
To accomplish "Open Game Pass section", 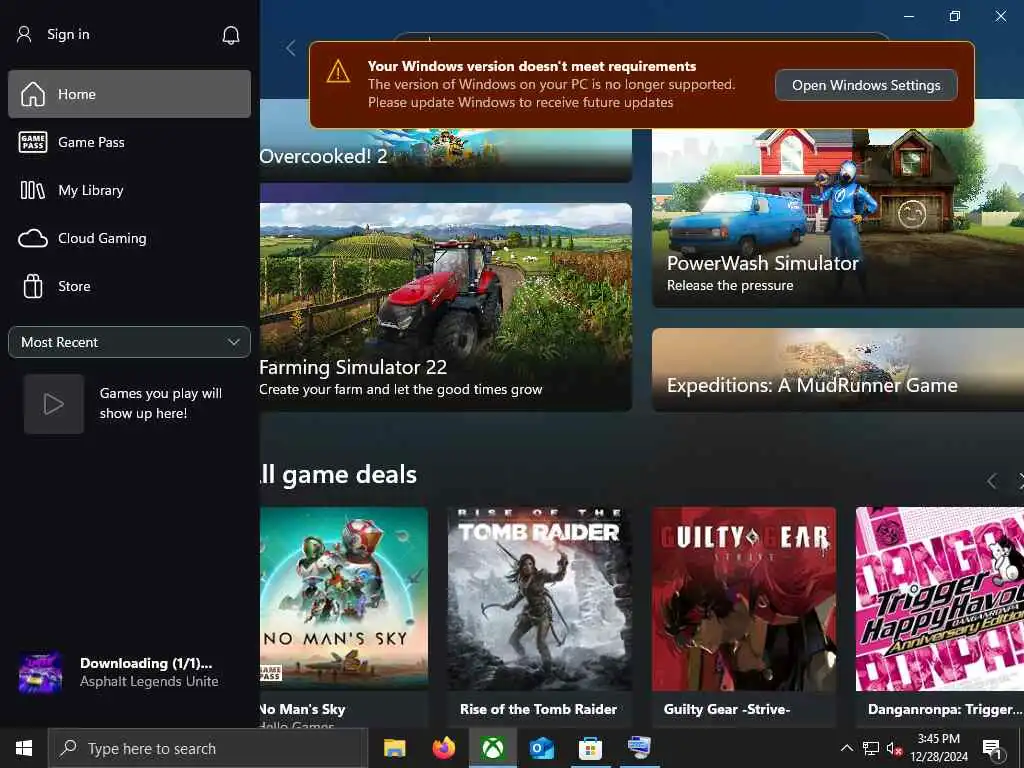I will point(129,142).
